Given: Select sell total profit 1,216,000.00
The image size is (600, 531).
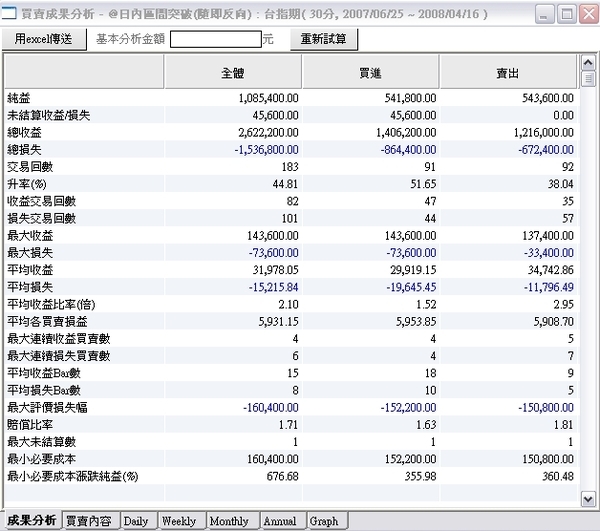Looking at the screenshot, I should coord(544,132).
